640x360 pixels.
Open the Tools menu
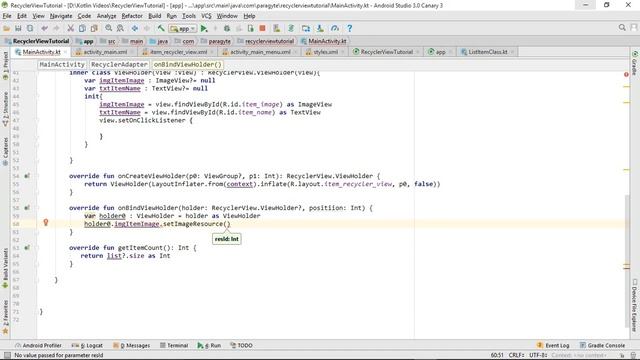click(x=189, y=16)
